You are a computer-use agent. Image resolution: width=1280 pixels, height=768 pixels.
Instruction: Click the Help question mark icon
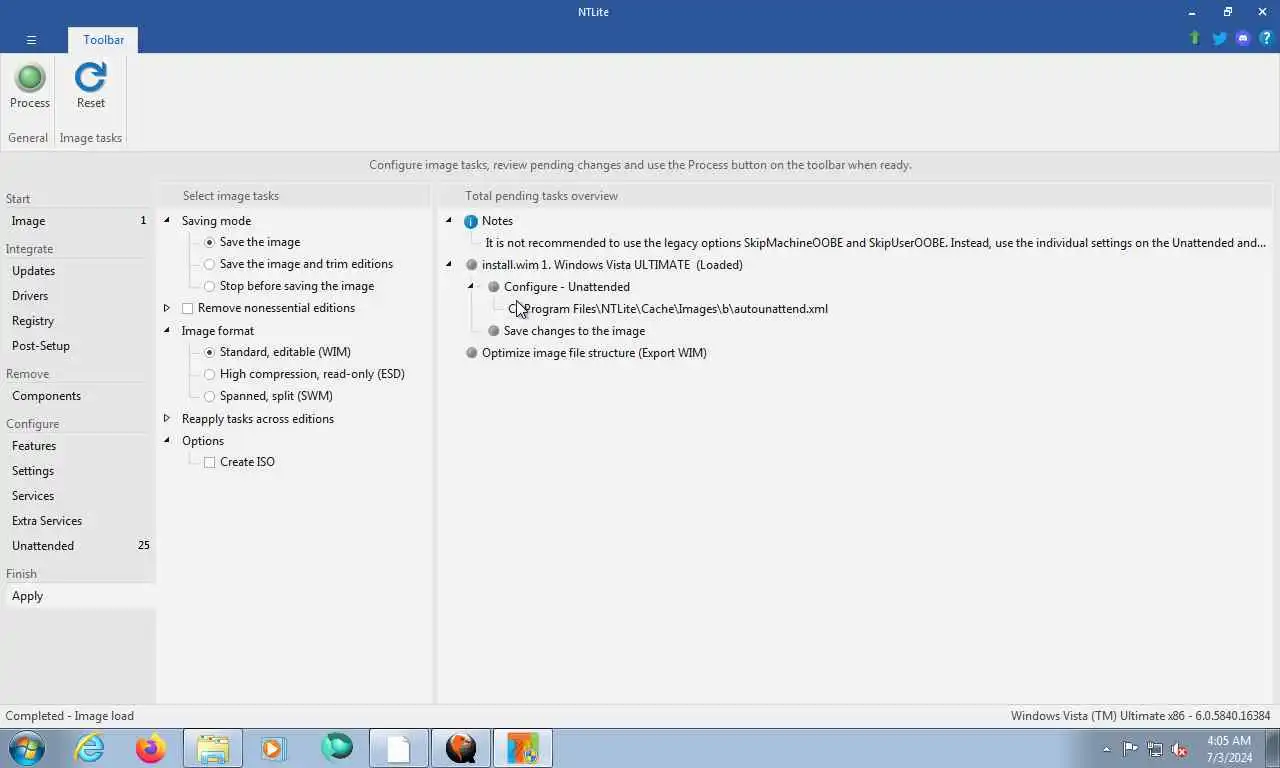1266,38
